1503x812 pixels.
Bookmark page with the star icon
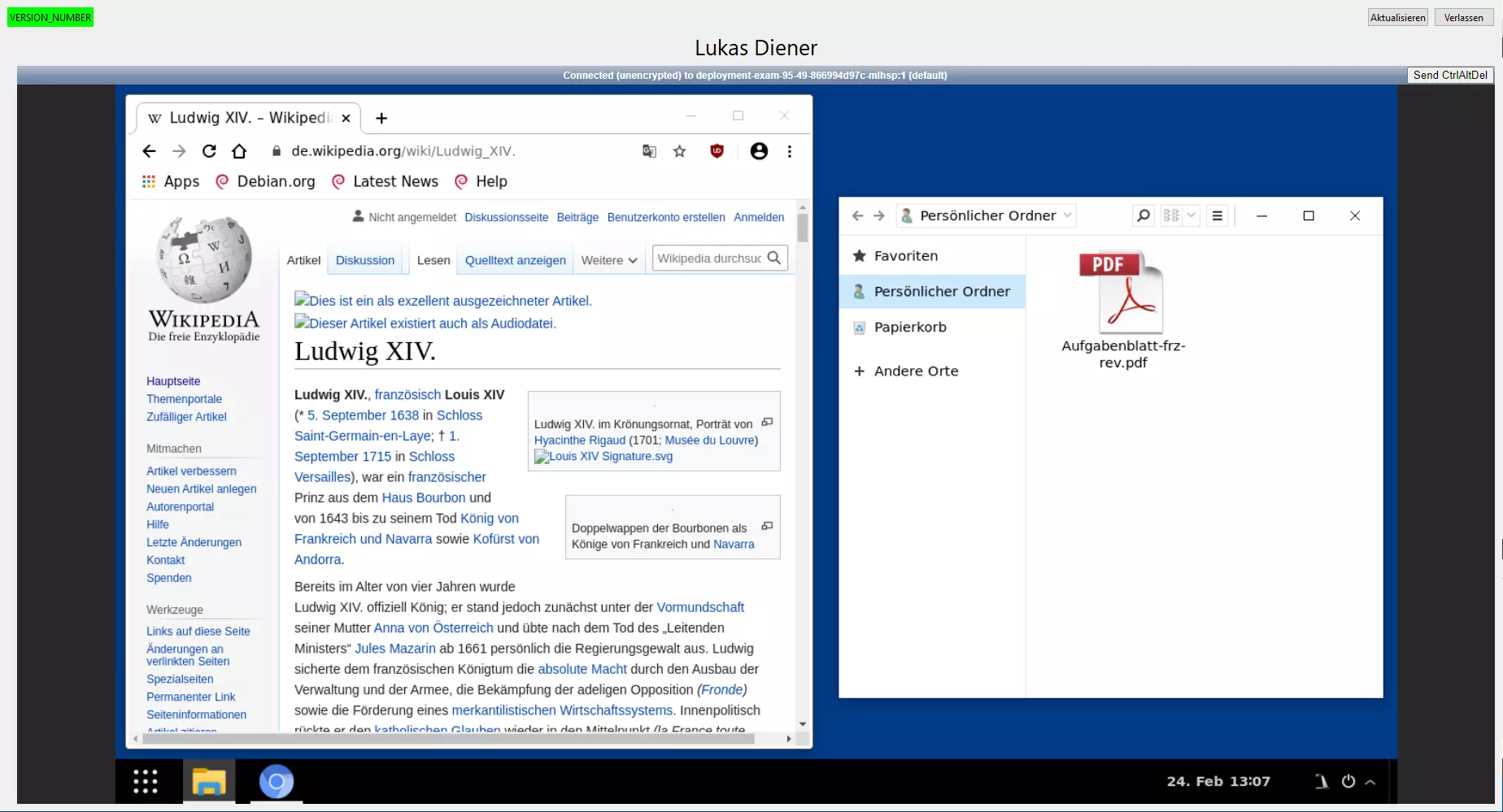680,151
